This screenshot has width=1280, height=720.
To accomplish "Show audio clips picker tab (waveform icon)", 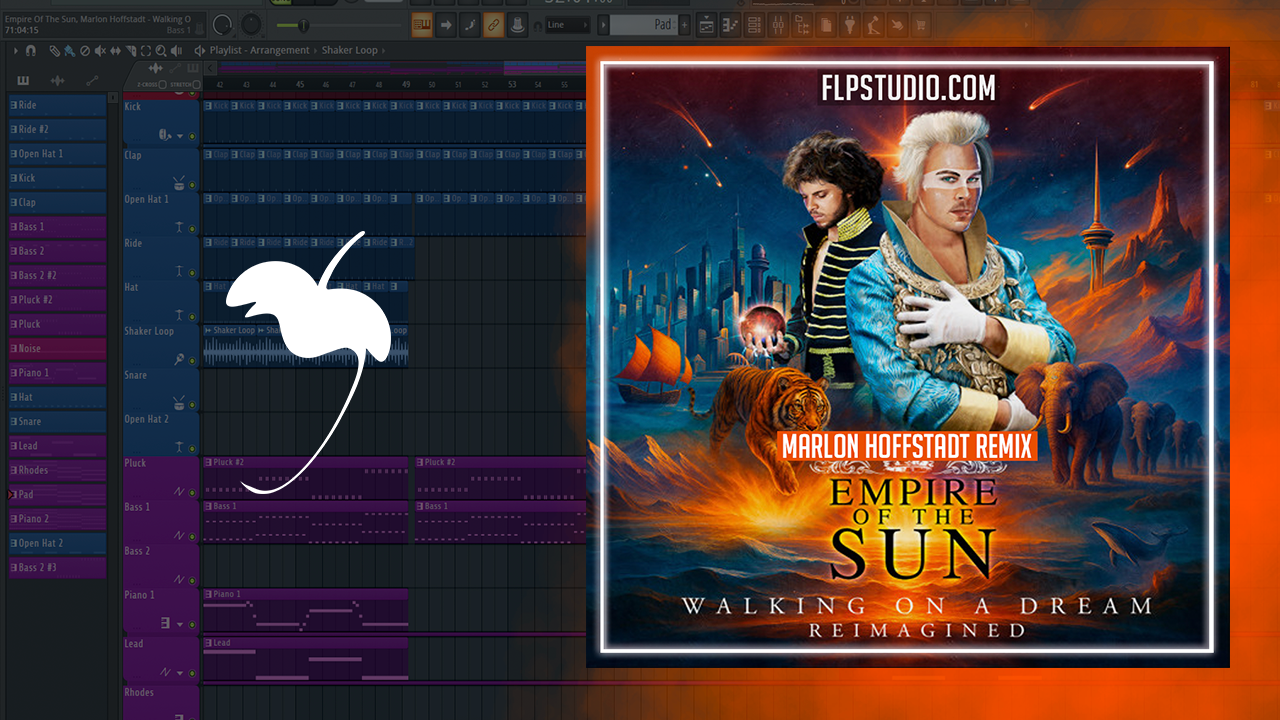I will pyautogui.click(x=57, y=80).
